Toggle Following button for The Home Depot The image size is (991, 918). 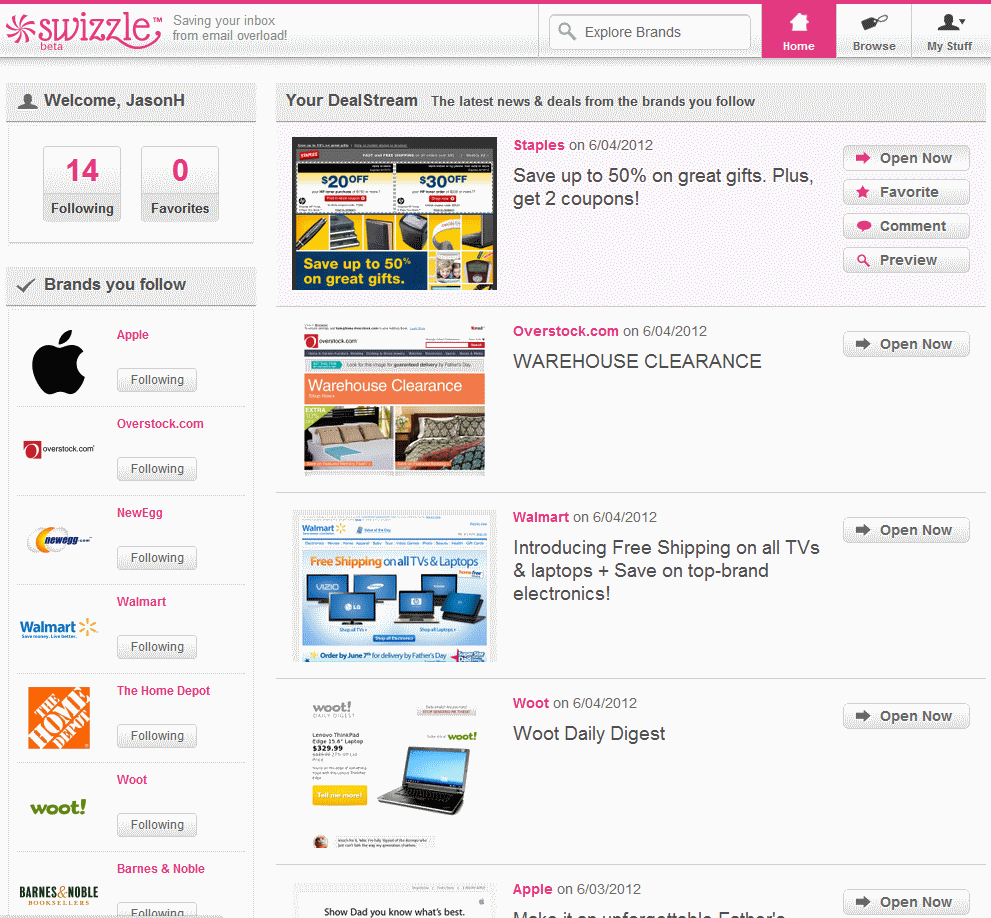click(x=157, y=736)
